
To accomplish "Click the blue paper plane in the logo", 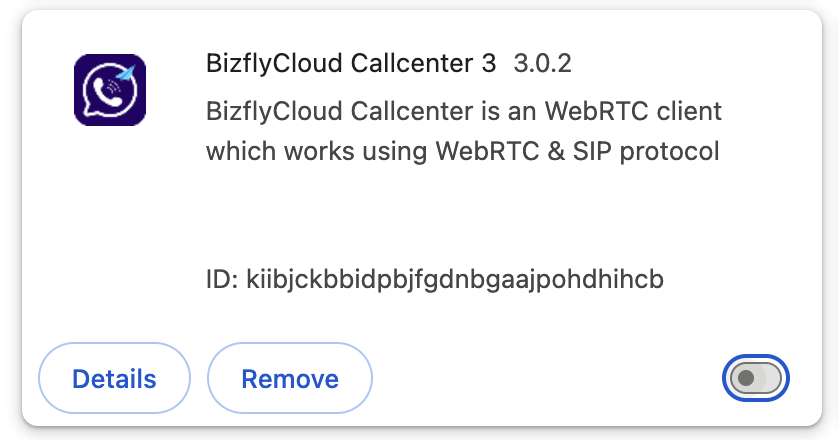I will pos(126,75).
